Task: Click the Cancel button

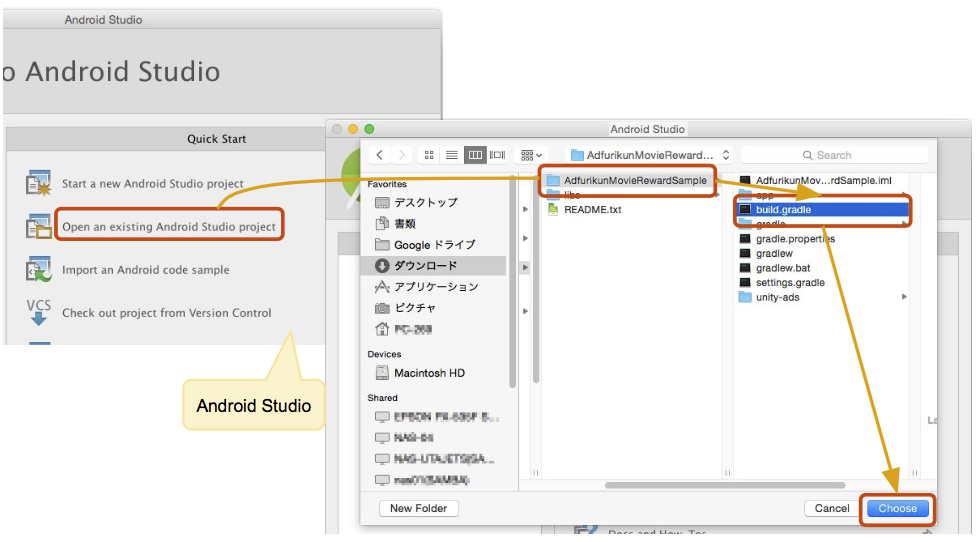Action: [832, 508]
